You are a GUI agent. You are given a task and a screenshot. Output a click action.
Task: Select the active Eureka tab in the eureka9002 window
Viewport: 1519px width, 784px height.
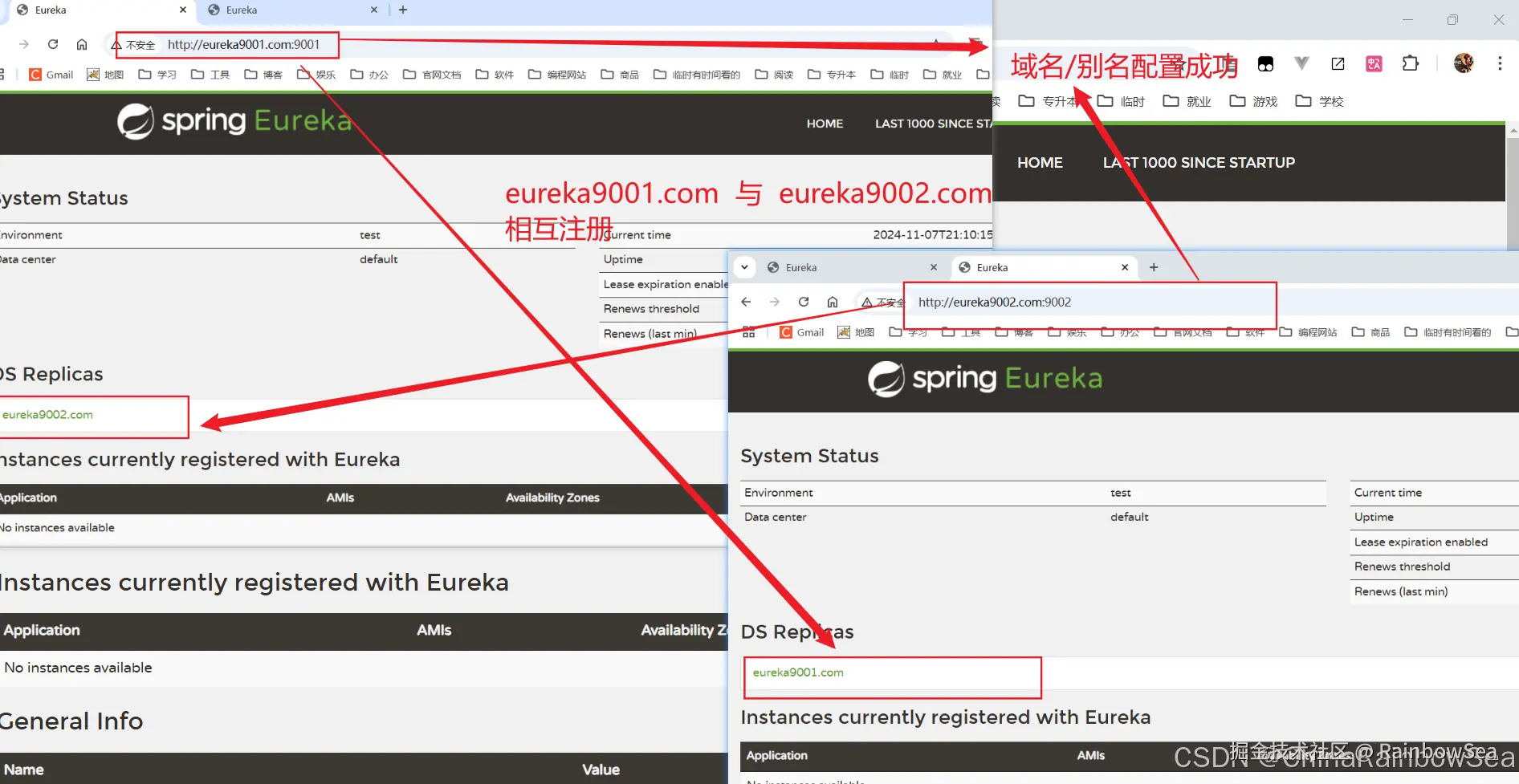click(1042, 267)
